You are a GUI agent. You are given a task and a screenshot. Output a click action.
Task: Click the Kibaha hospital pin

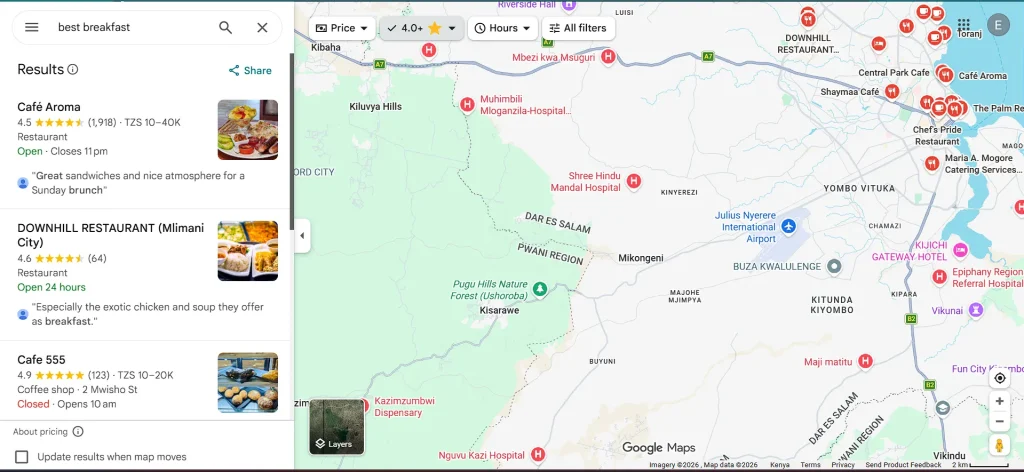pyautogui.click(x=428, y=49)
